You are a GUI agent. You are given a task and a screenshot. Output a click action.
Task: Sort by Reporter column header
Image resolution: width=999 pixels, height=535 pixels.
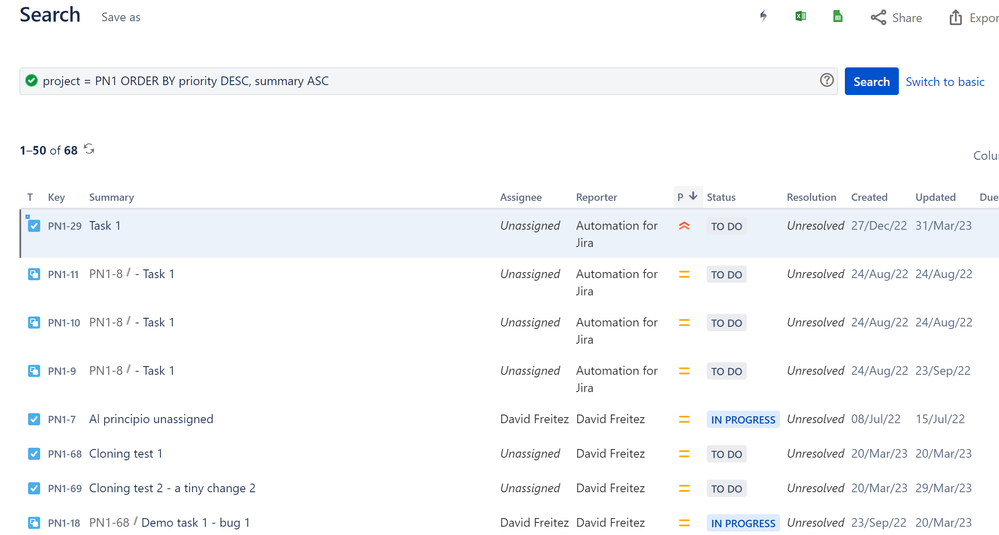[x=596, y=197]
